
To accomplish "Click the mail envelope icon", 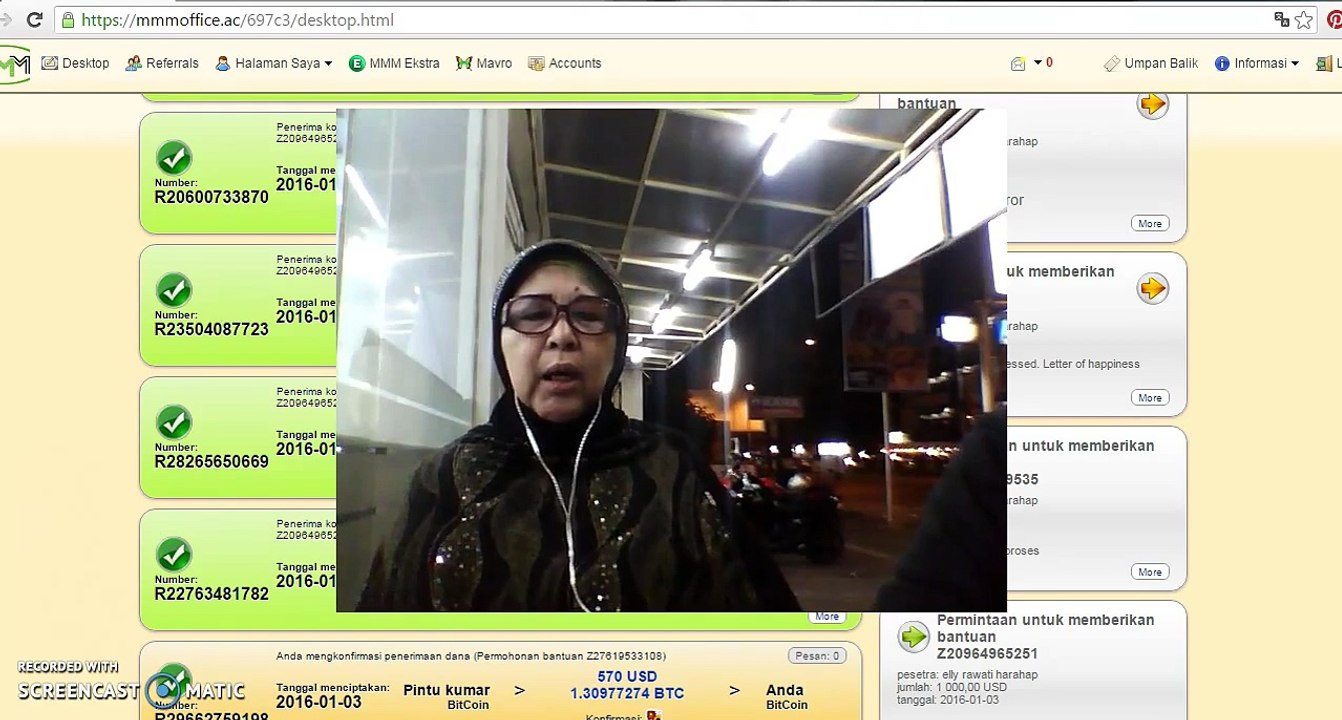I will click(x=1018, y=64).
